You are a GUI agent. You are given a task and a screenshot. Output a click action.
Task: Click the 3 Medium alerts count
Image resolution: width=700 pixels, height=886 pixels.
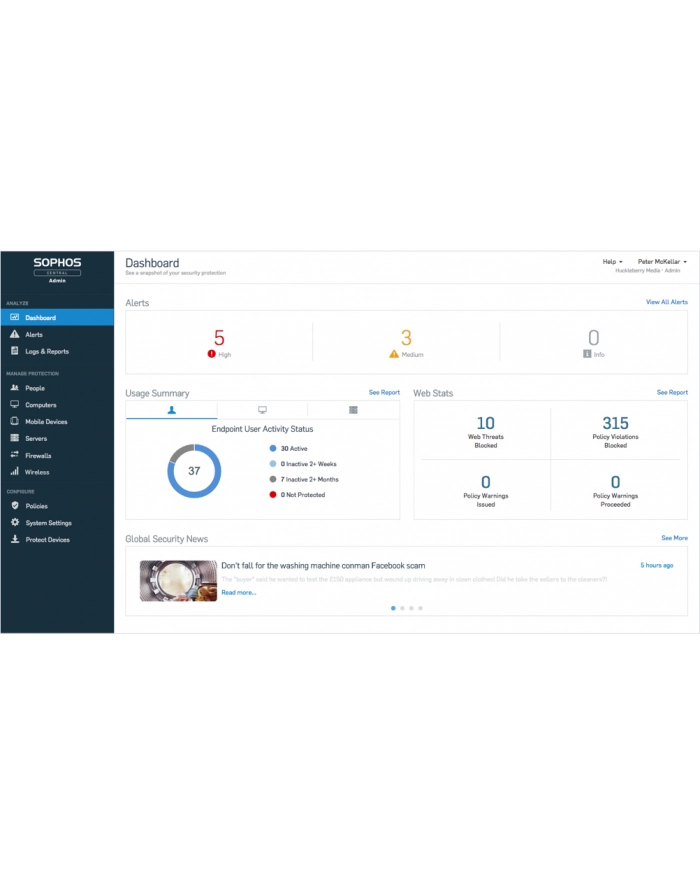click(406, 338)
